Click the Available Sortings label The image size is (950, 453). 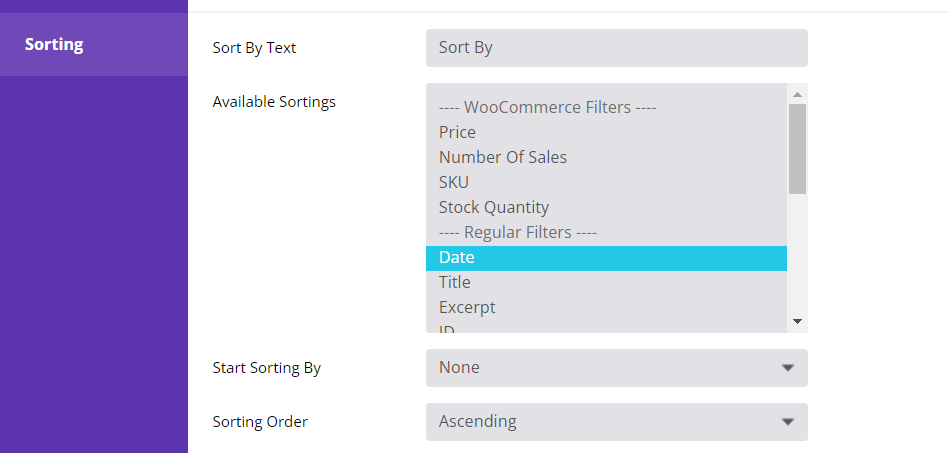point(274,102)
